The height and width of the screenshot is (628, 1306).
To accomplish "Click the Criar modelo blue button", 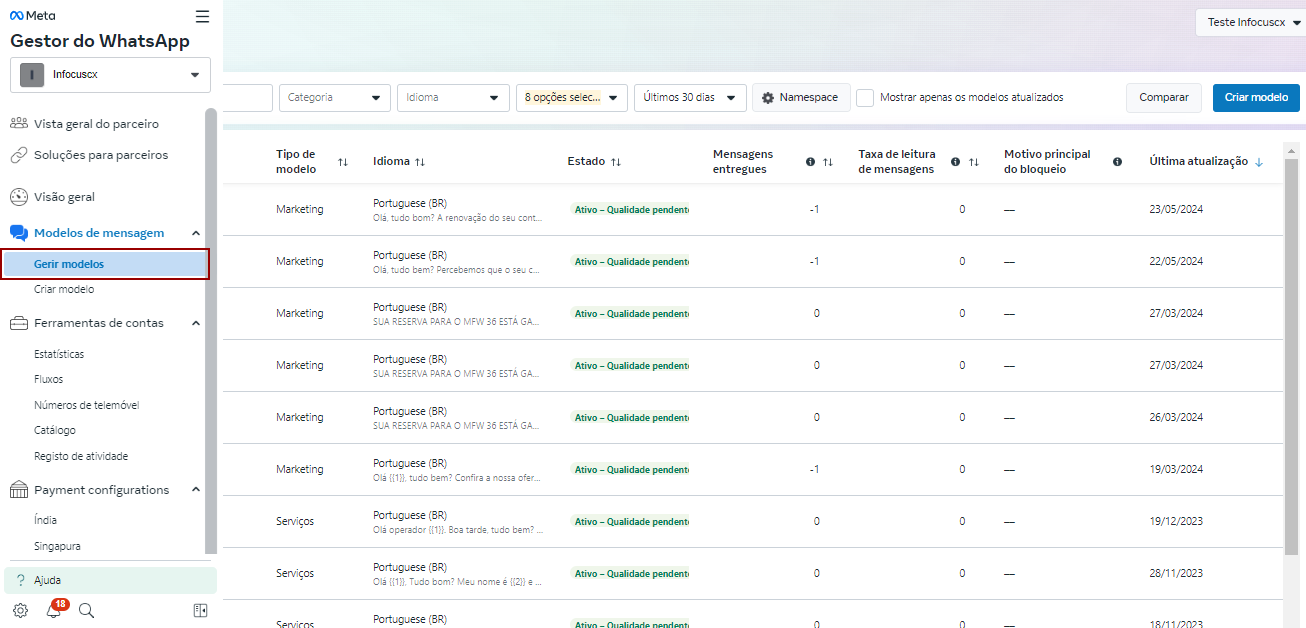I will click(1256, 98).
